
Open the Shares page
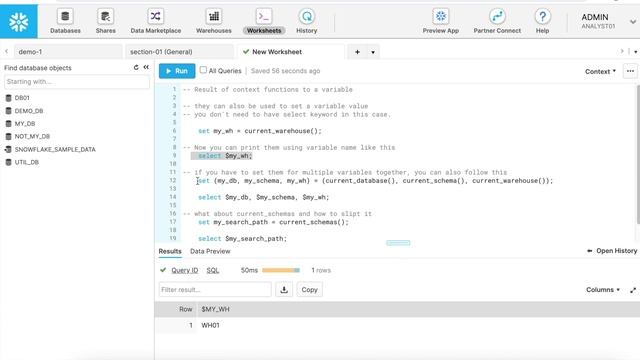[x=105, y=21]
